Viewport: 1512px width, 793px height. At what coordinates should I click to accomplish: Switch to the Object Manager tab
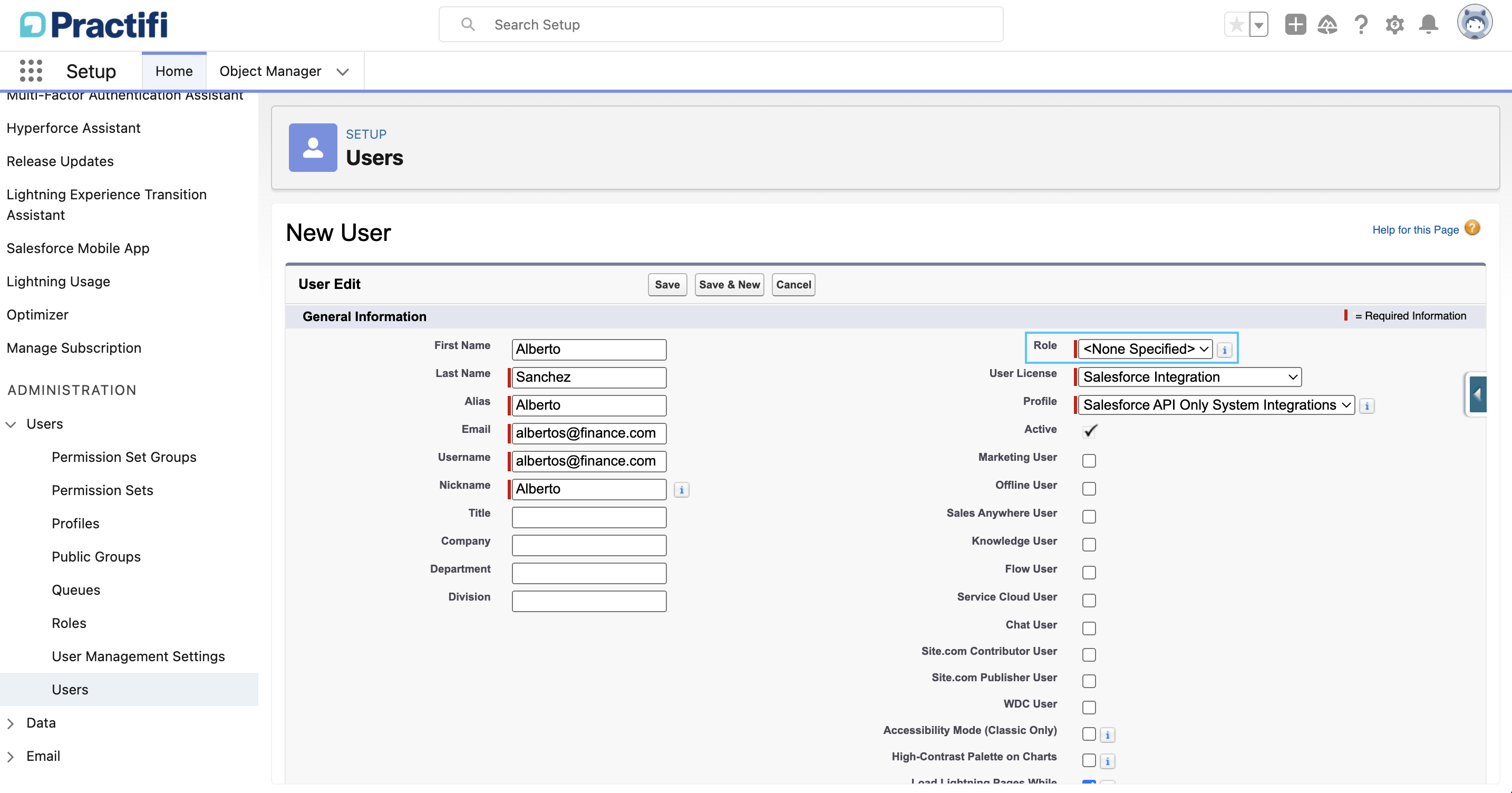click(270, 71)
